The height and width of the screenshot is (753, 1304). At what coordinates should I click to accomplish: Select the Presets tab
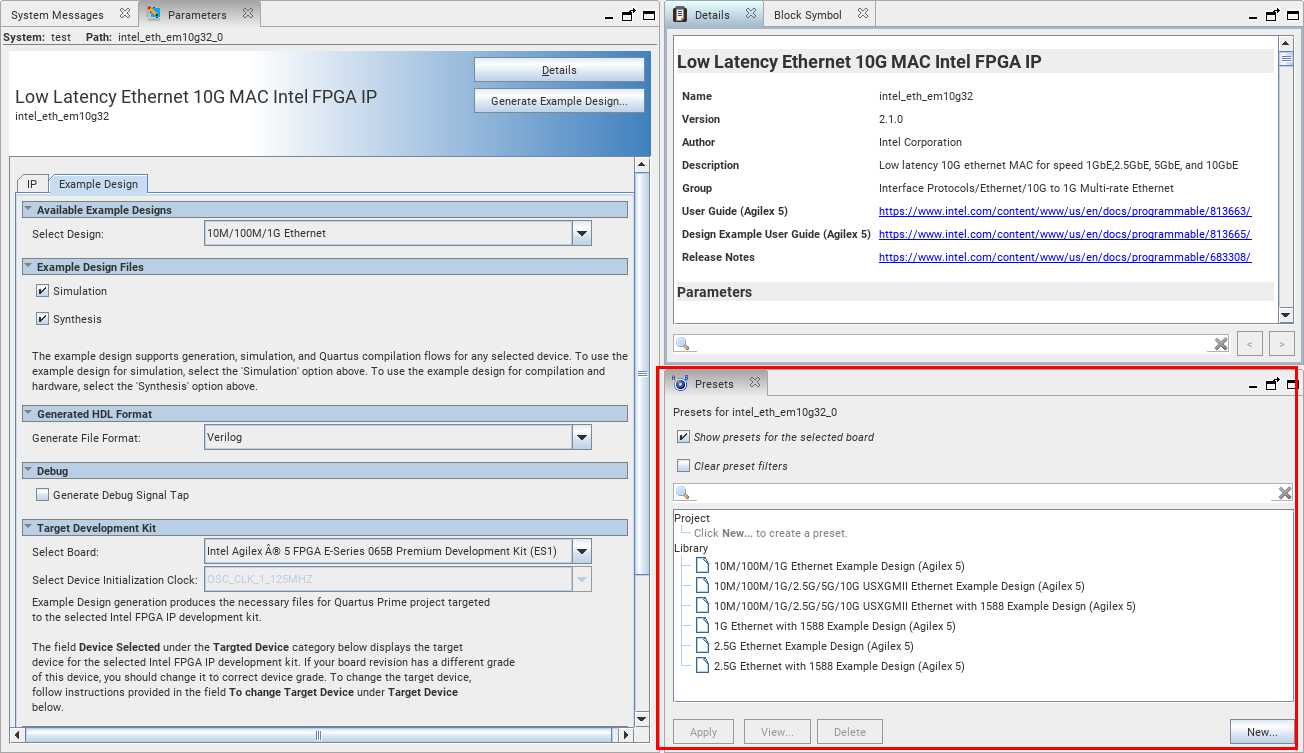click(714, 383)
